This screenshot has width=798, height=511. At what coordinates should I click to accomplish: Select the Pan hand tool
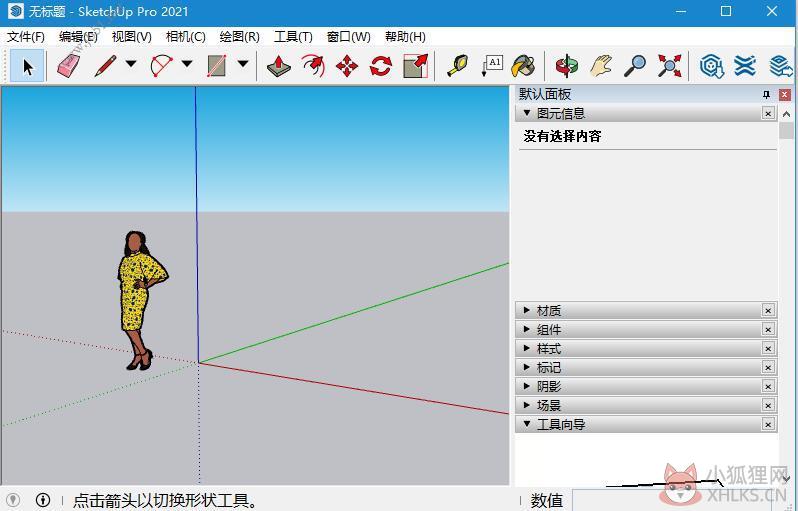(601, 66)
